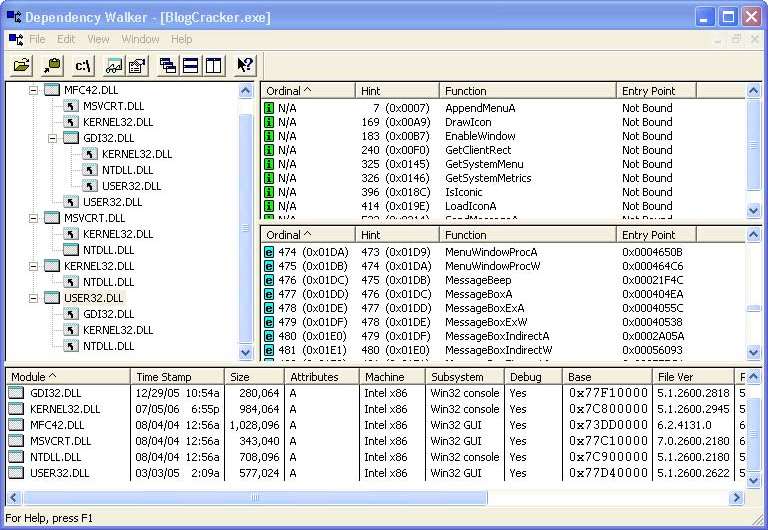Collapse the GDI32.DLL node under MFC42.DLL
The image size is (768, 530).
(52, 138)
